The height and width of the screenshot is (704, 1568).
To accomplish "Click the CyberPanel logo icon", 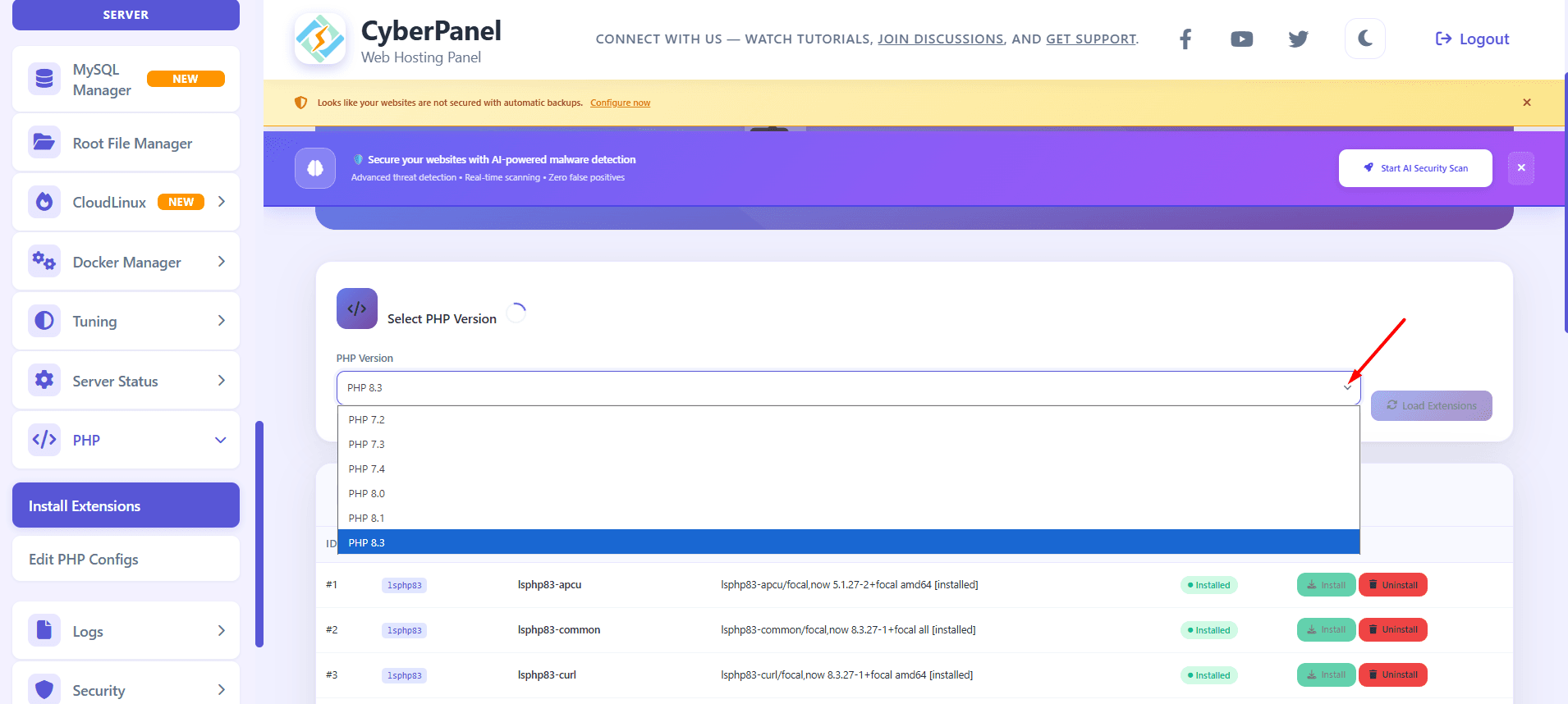I will [x=320, y=39].
